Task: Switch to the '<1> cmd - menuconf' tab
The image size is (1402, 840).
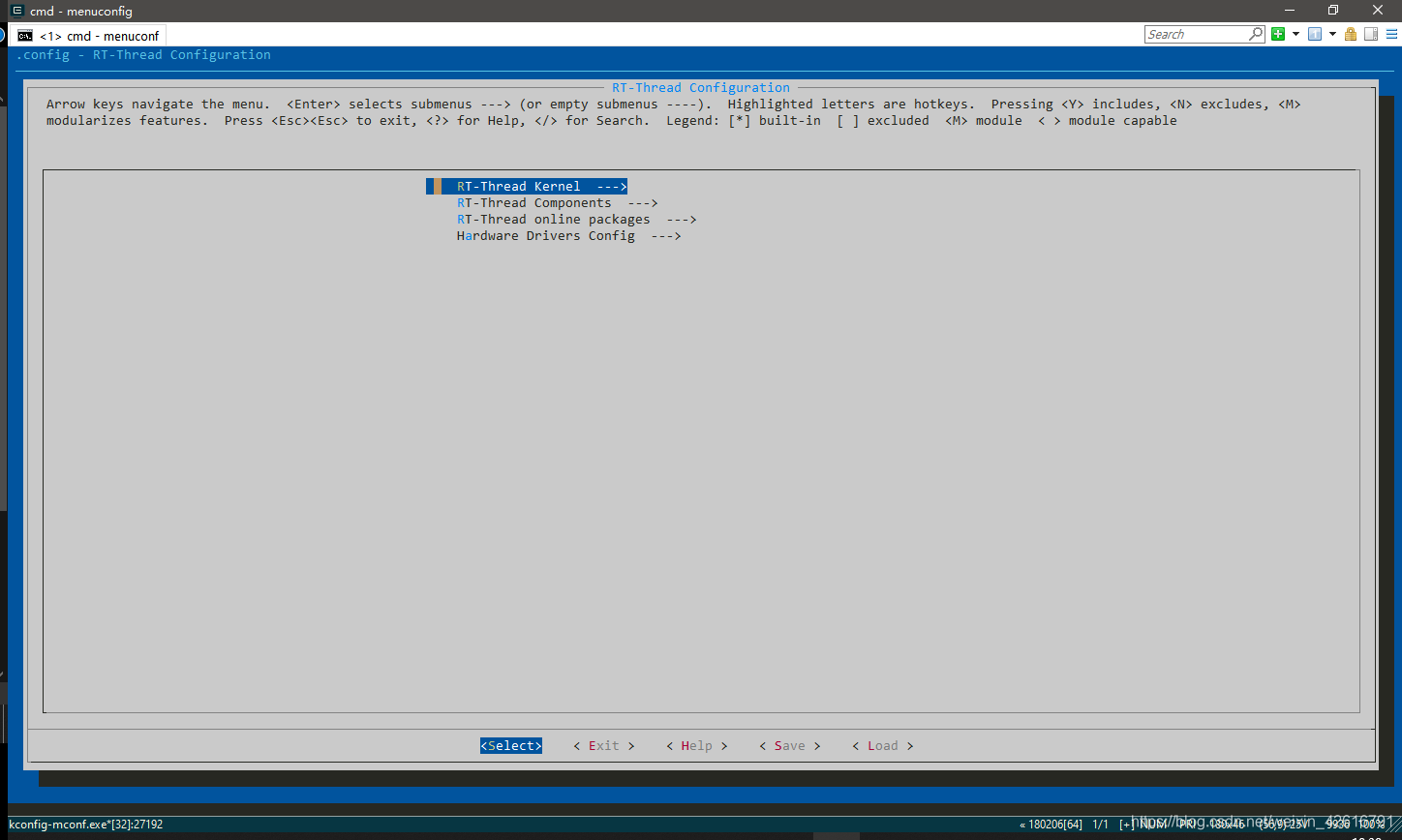Action: (88, 36)
